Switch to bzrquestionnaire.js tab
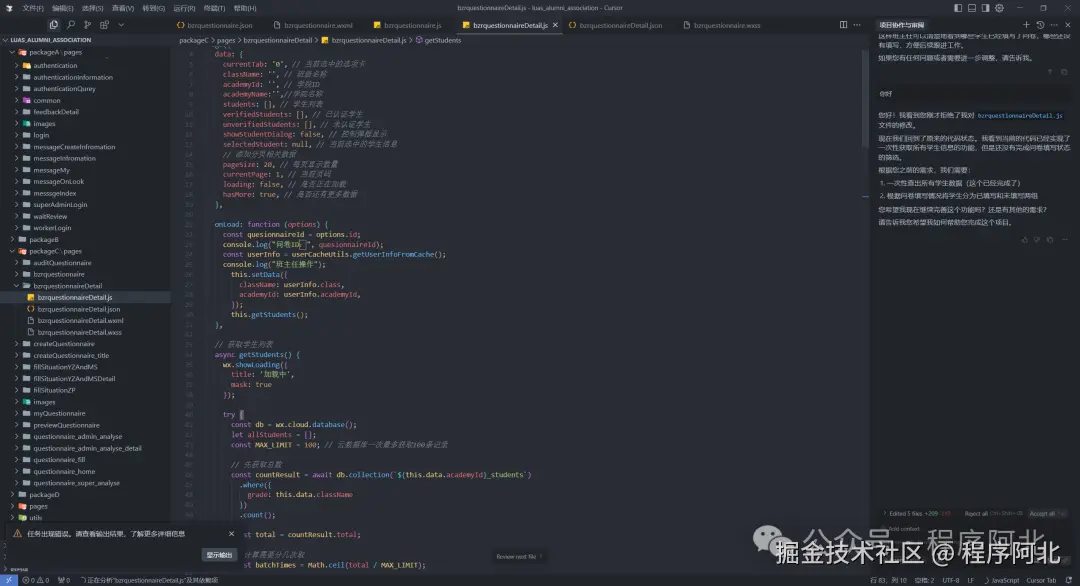This screenshot has width=1080, height=586. (x=407, y=25)
